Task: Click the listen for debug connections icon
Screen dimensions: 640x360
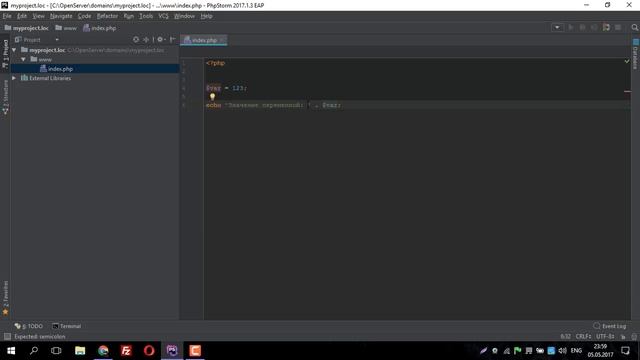Action: tap(606, 27)
